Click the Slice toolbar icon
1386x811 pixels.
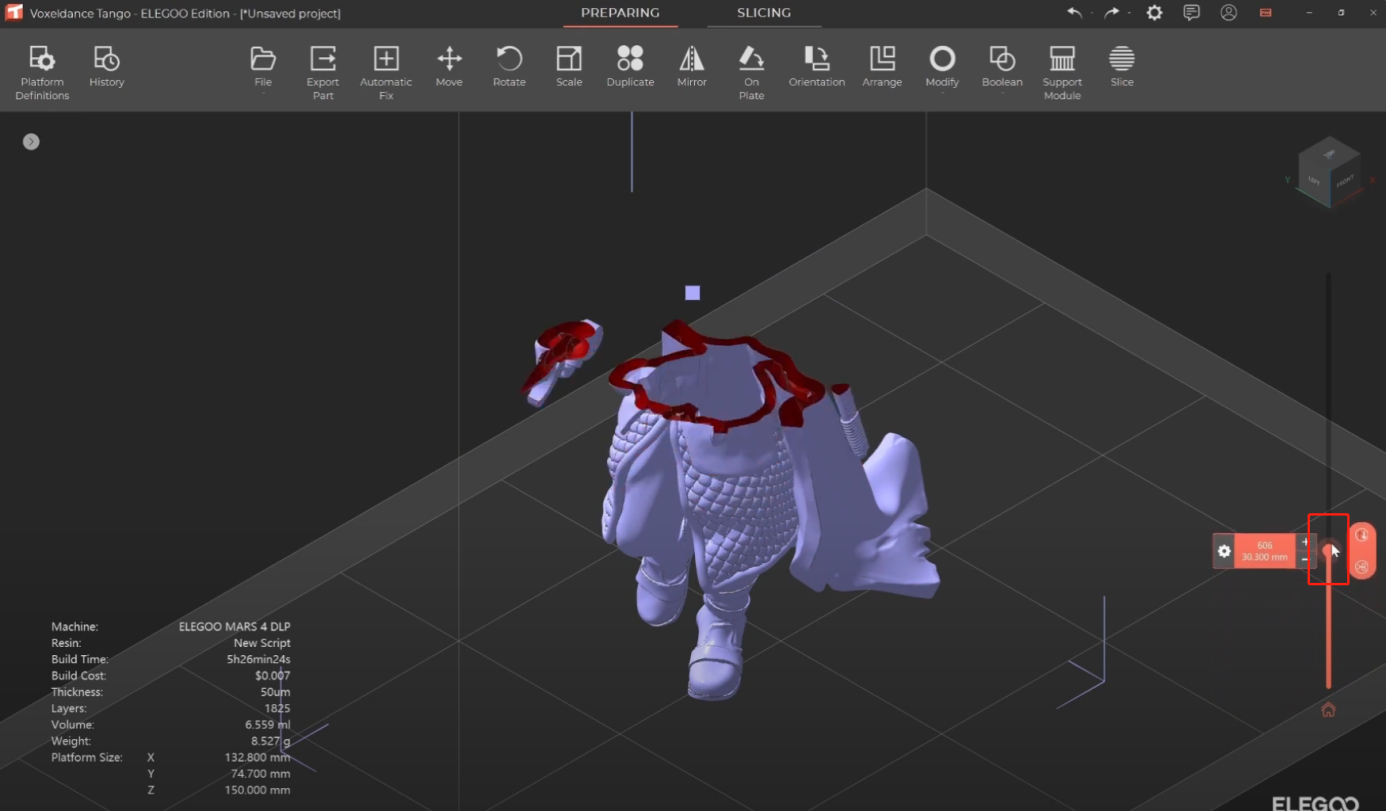1122,67
